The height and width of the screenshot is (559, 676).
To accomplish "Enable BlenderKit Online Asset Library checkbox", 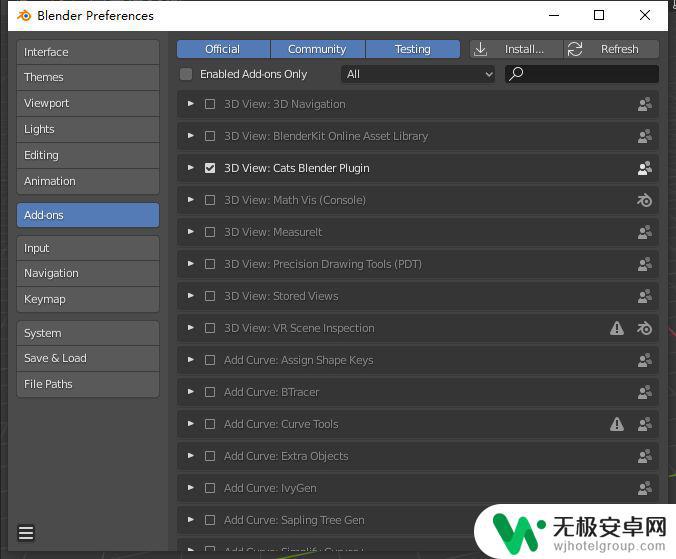I will pos(210,136).
